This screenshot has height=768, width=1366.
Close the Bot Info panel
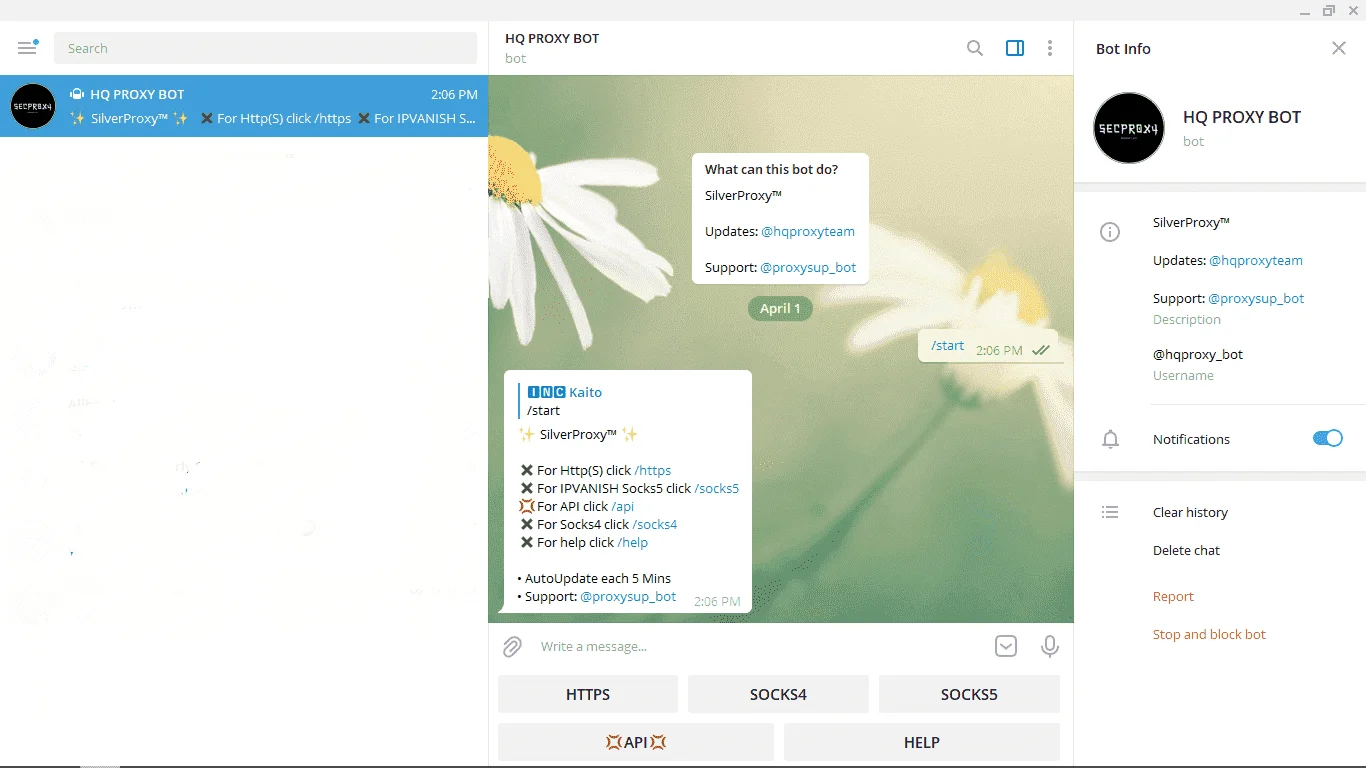1339,48
